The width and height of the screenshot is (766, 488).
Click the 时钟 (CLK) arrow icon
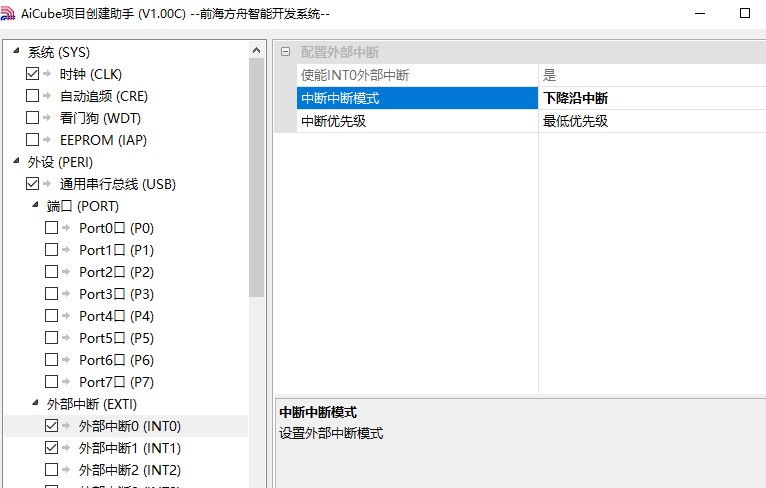(x=47, y=74)
